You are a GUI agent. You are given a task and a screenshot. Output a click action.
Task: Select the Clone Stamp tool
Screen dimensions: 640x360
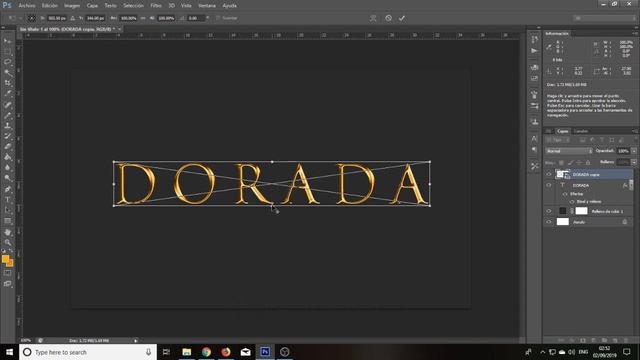tap(7, 126)
